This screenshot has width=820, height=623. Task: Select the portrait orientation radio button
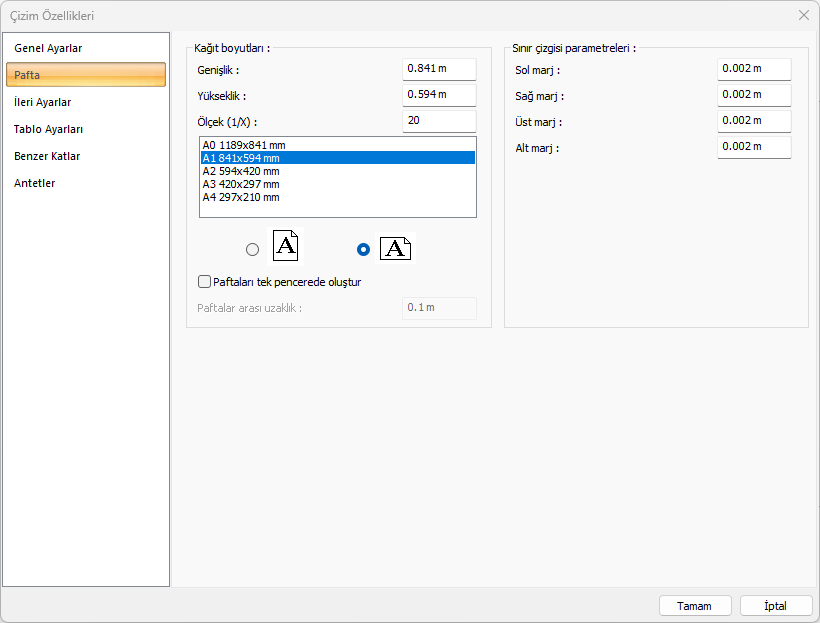(252, 250)
